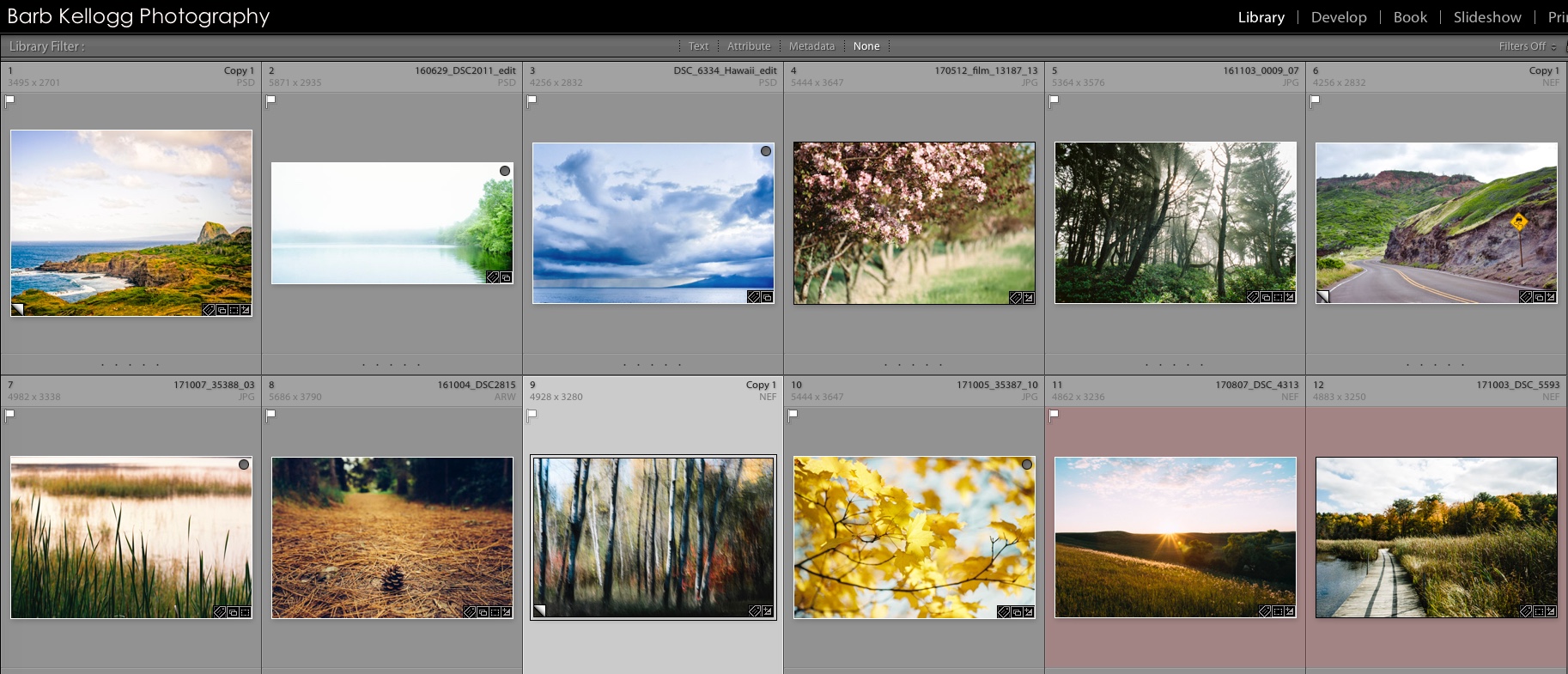Toggle the flag on 160629_DSC2011_edit
This screenshot has height=674, width=1568.
click(270, 100)
